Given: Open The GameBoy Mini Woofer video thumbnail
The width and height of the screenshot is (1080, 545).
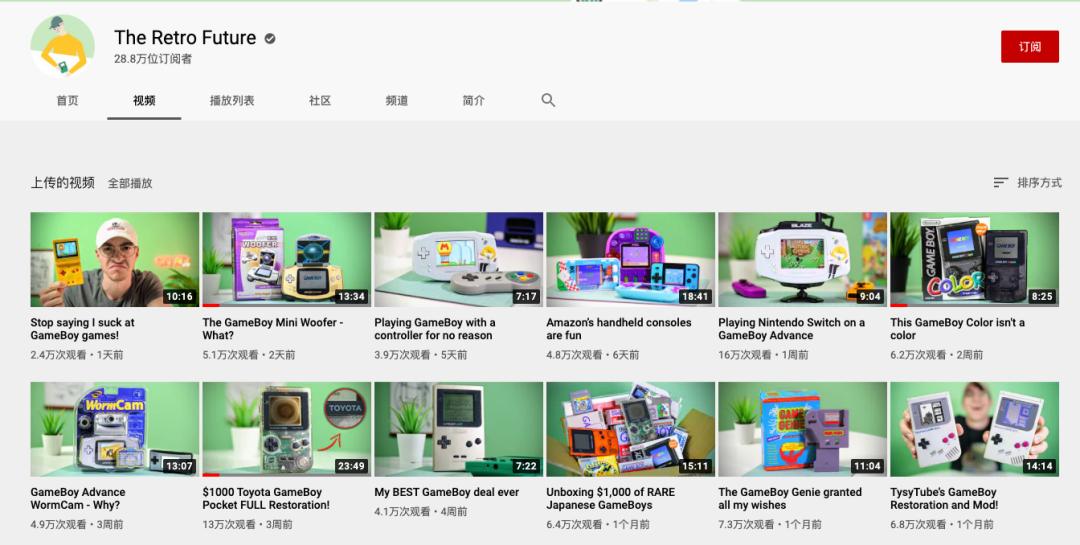Looking at the screenshot, I should tap(287, 259).
